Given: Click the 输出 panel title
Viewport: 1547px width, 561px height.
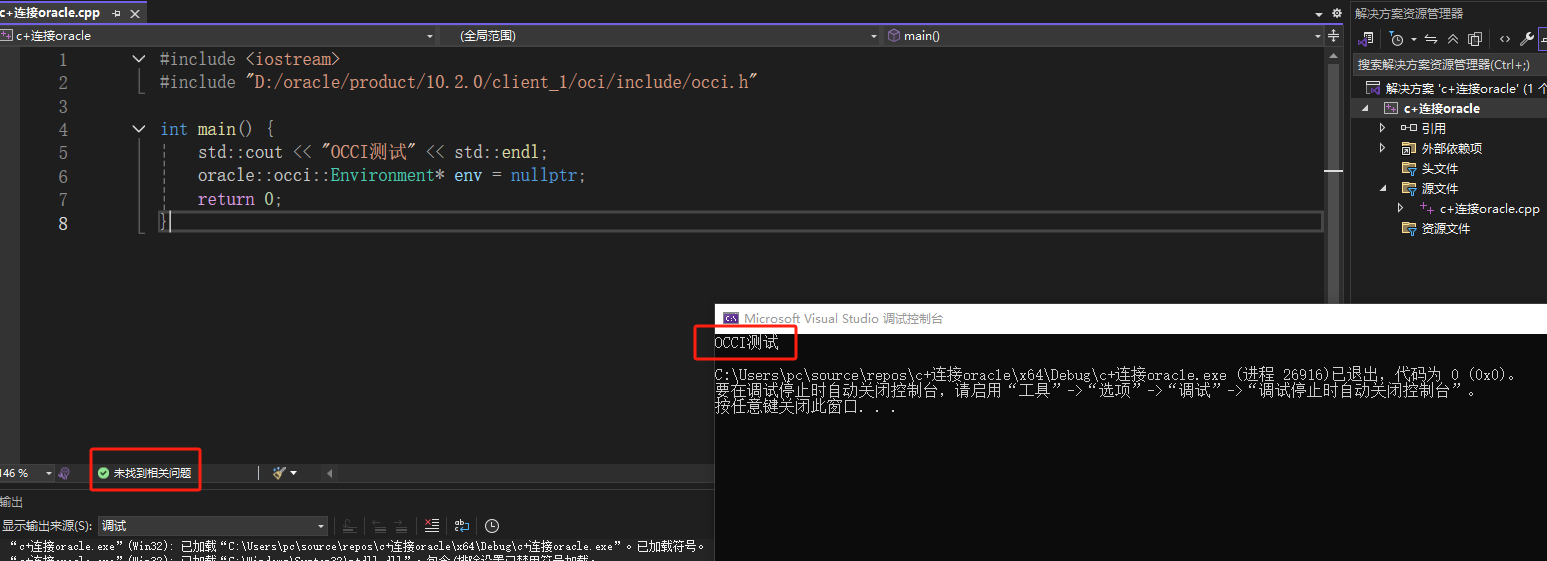Looking at the screenshot, I should pos(11,501).
